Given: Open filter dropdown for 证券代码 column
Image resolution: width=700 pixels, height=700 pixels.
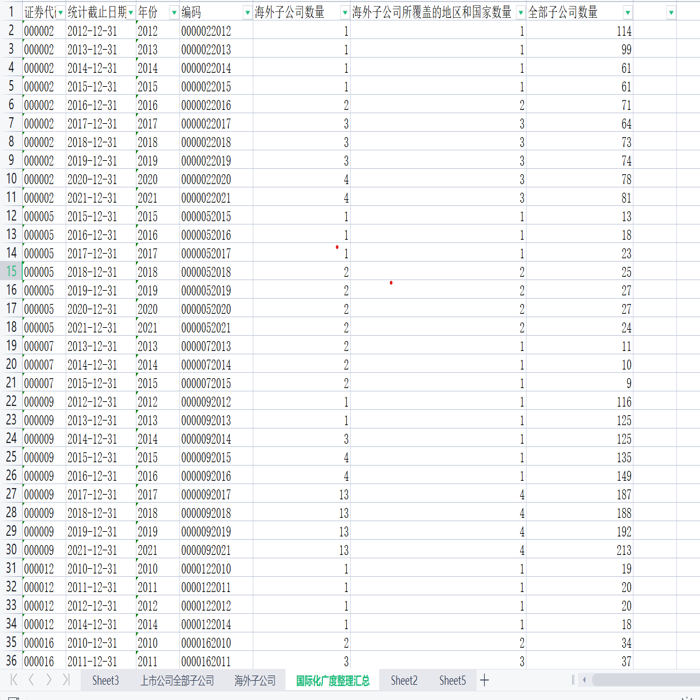Looking at the screenshot, I should (60, 12).
